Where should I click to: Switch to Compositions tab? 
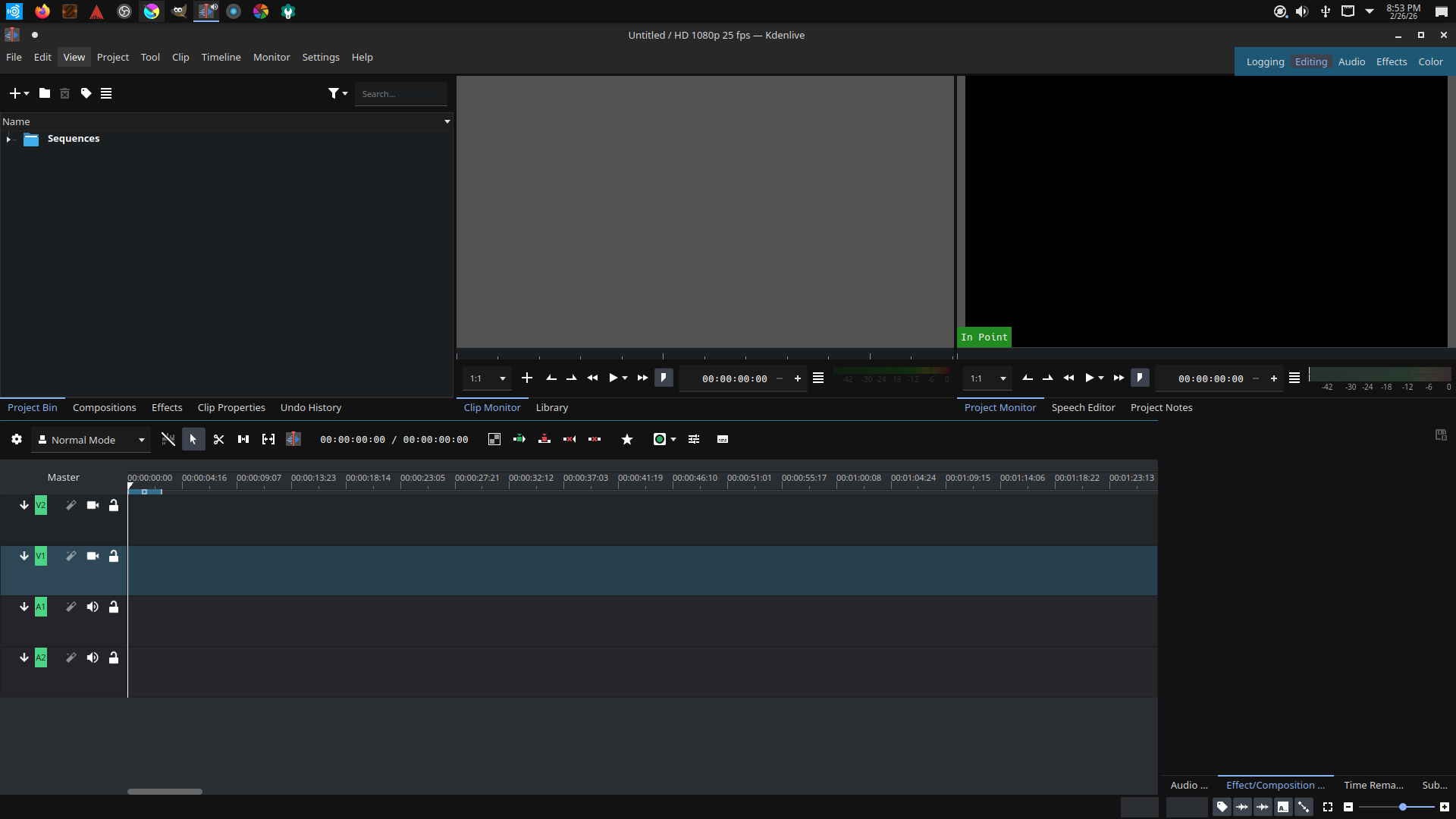pos(105,408)
